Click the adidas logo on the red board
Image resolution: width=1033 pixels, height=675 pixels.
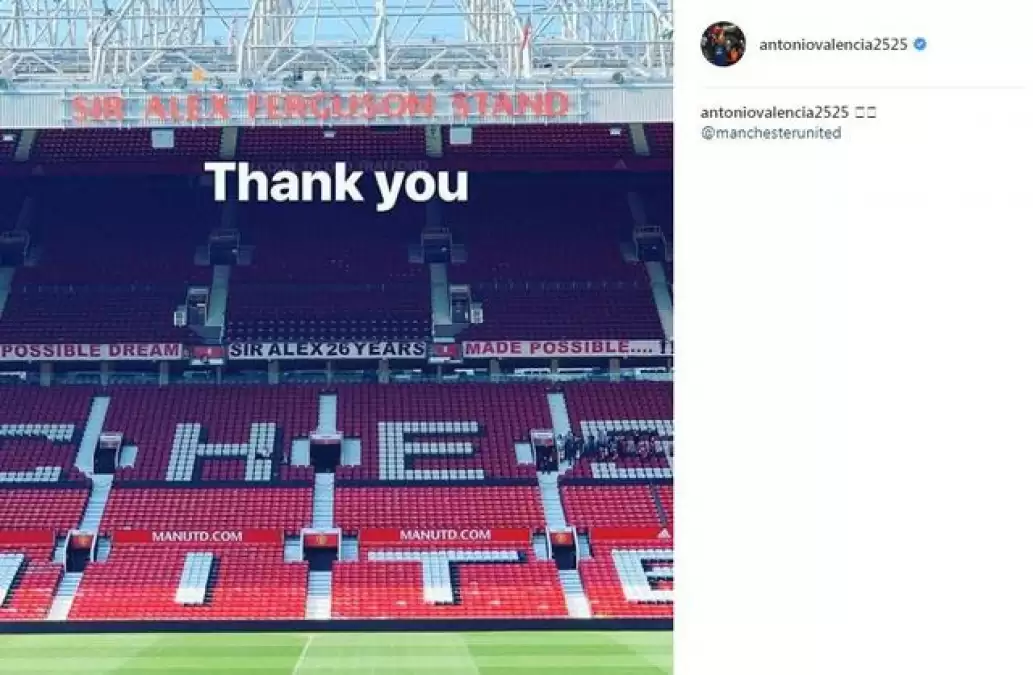point(663,535)
